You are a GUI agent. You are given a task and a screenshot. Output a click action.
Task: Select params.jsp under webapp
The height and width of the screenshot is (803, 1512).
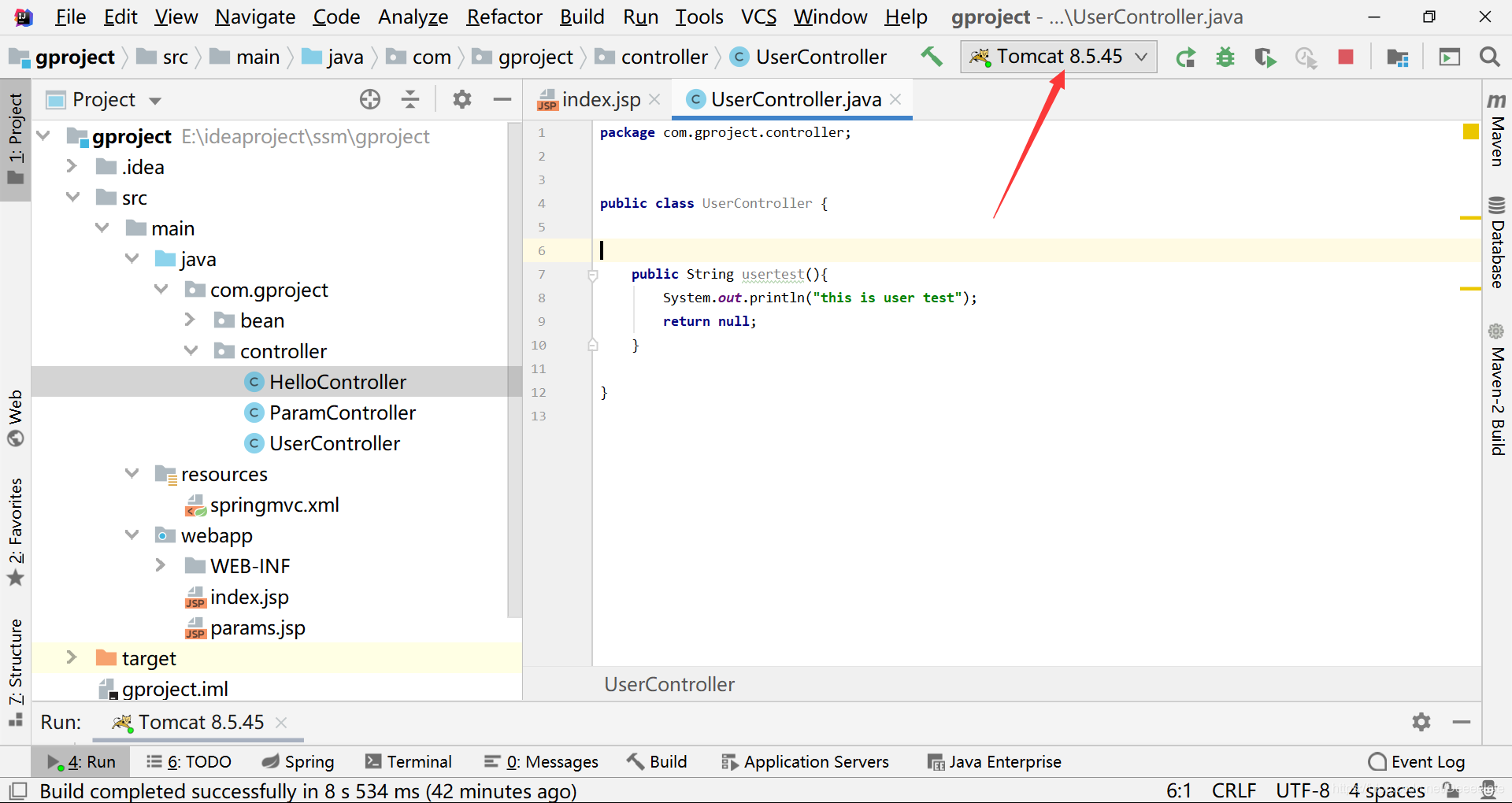[245, 627]
